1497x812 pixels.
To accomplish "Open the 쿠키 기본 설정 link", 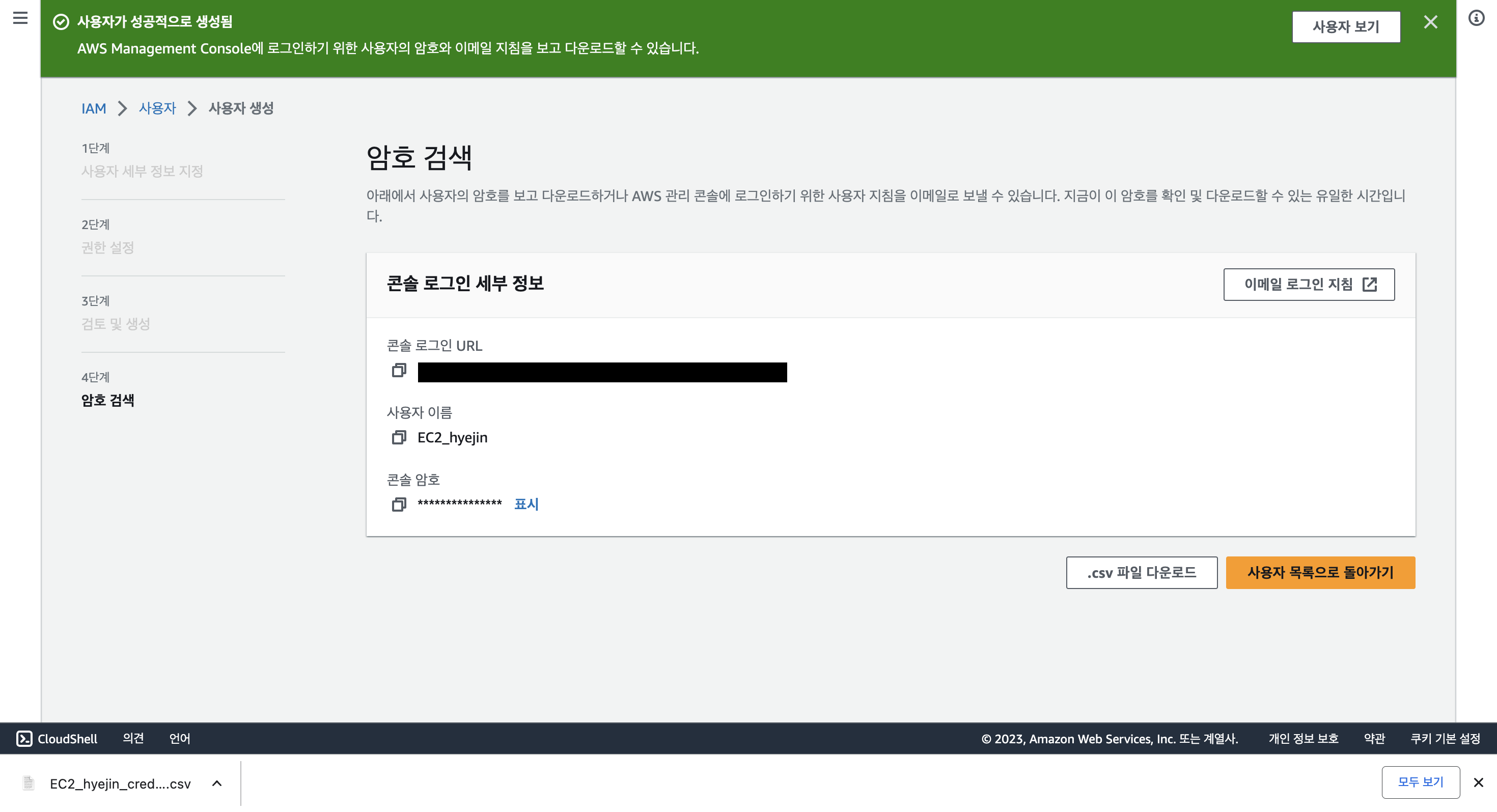I will pos(1445,738).
